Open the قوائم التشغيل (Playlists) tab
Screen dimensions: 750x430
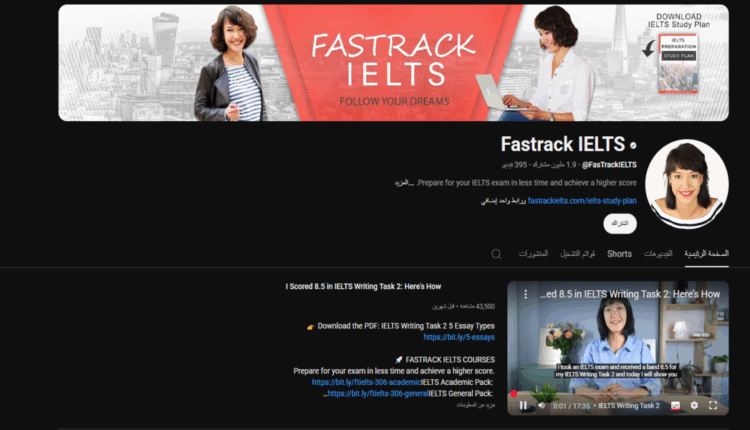click(x=577, y=254)
